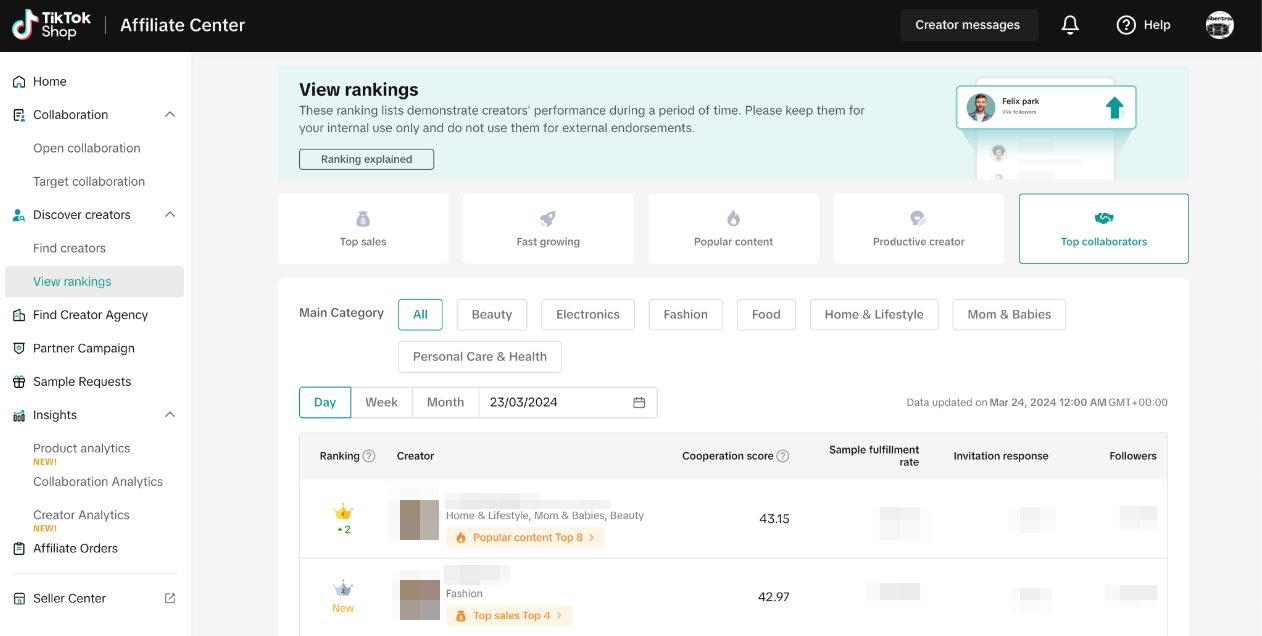This screenshot has height=636, width=1262.
Task: Click the calendar icon in date field
Action: pyautogui.click(x=639, y=402)
